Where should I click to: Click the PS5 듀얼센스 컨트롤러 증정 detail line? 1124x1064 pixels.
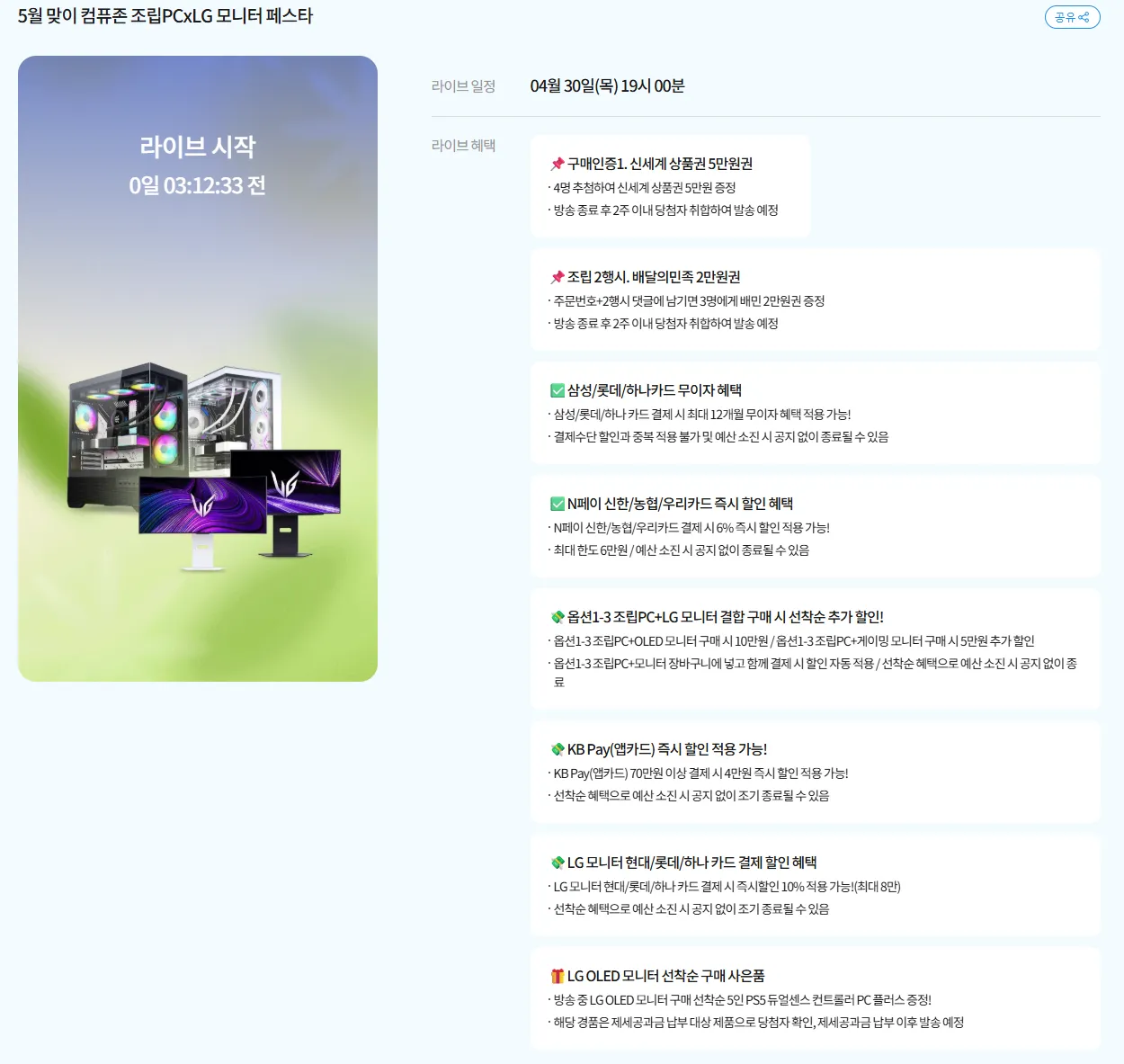[x=742, y=1000]
